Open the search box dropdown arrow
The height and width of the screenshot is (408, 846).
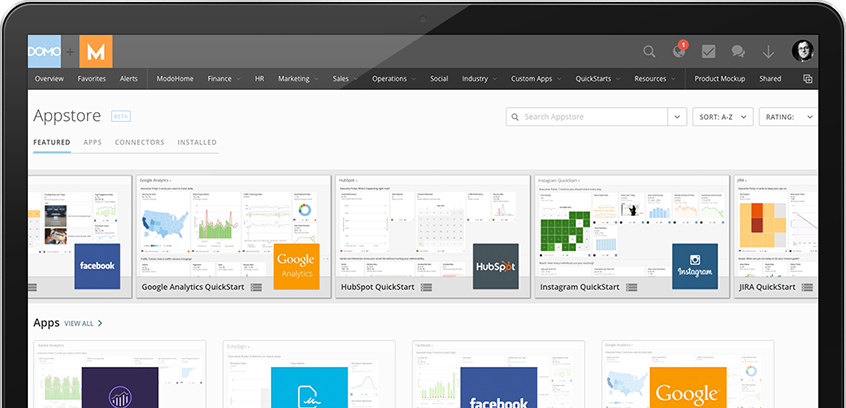tap(677, 117)
